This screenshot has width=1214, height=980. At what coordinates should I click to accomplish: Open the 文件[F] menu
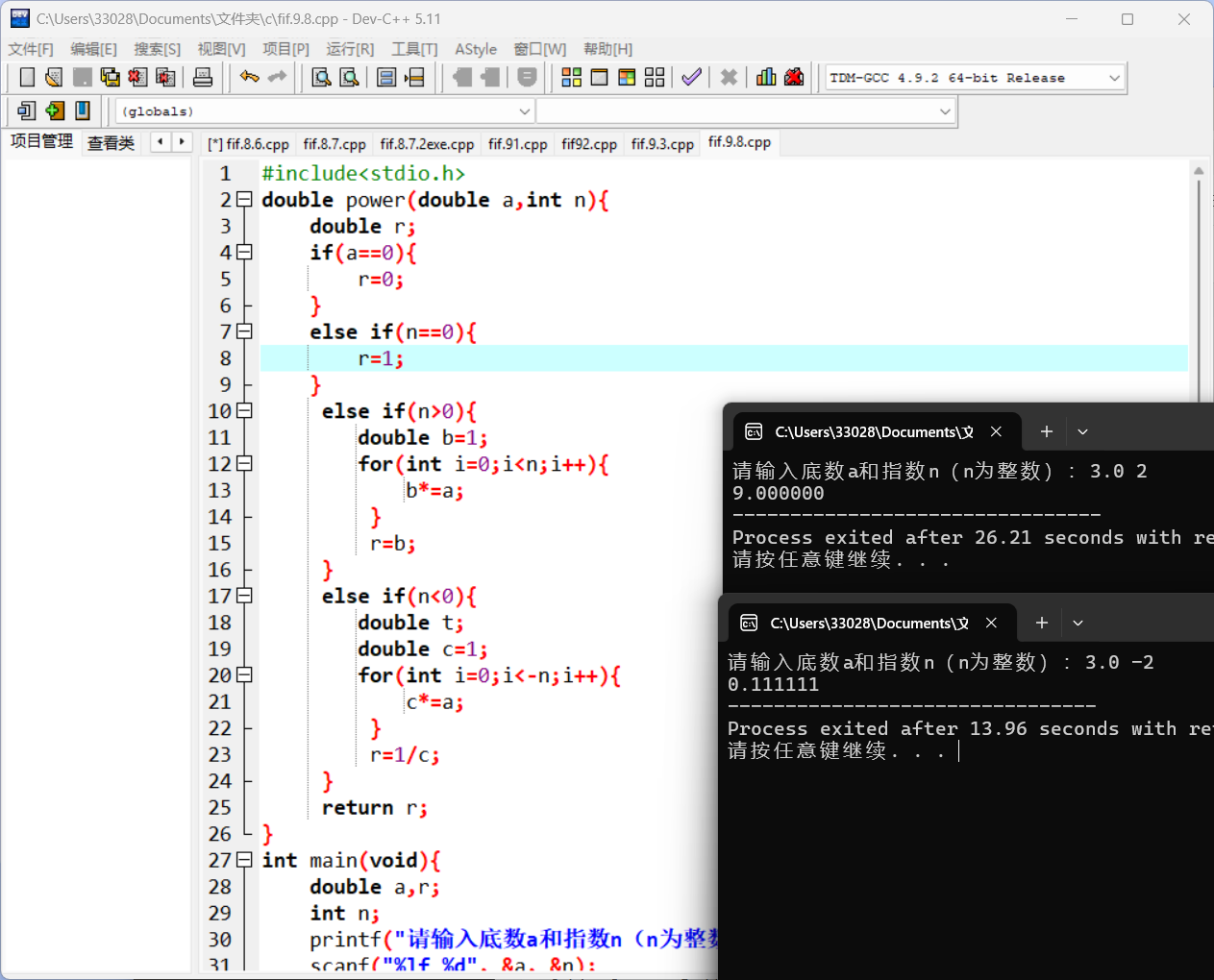[31, 49]
